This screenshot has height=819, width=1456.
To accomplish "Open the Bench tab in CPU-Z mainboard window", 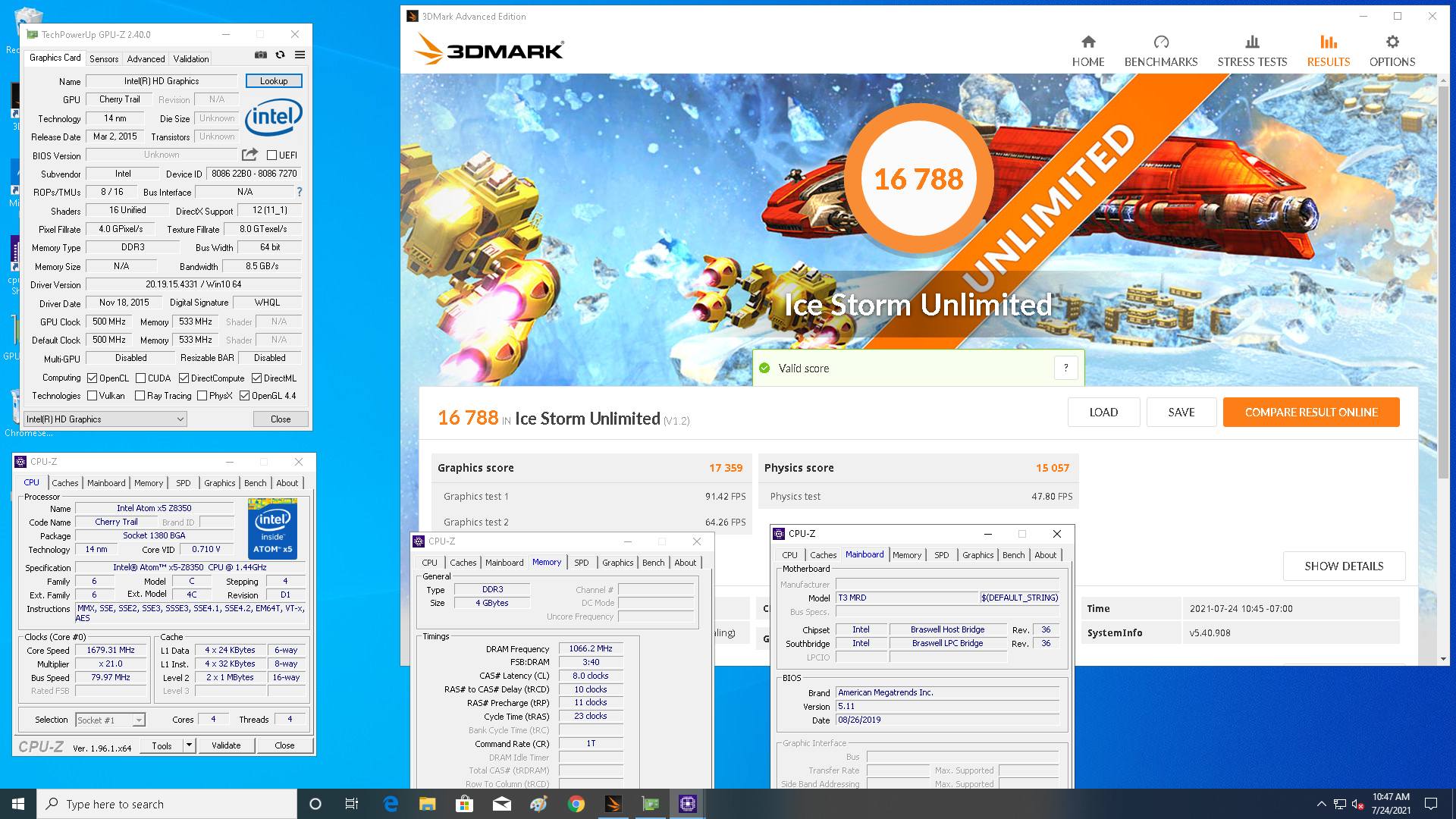I will [1013, 555].
